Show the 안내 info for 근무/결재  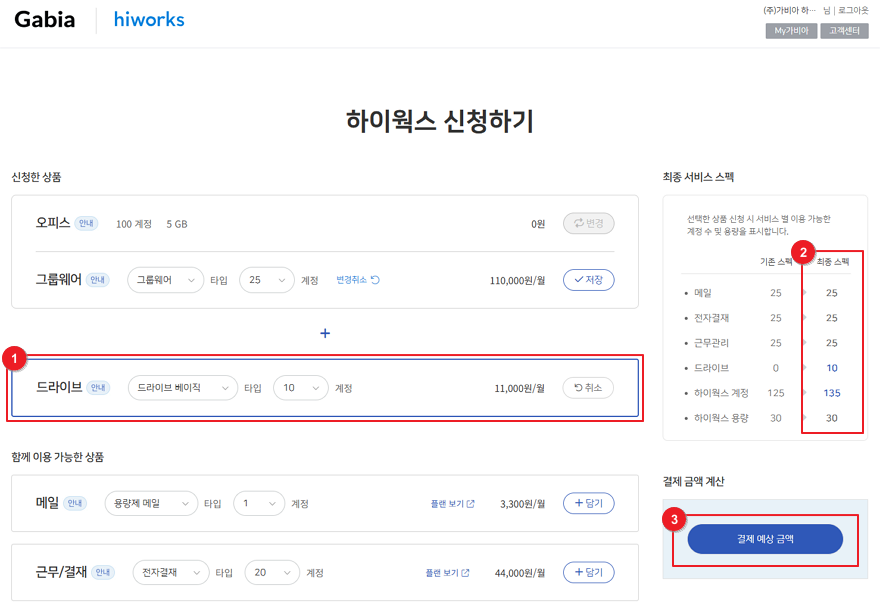click(x=104, y=573)
